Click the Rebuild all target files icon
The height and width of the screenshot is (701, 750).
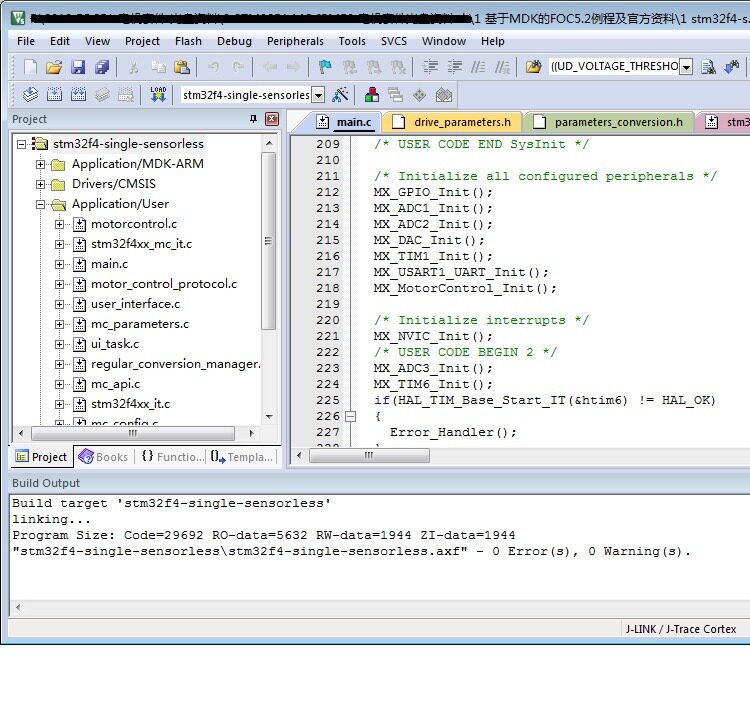[78, 95]
